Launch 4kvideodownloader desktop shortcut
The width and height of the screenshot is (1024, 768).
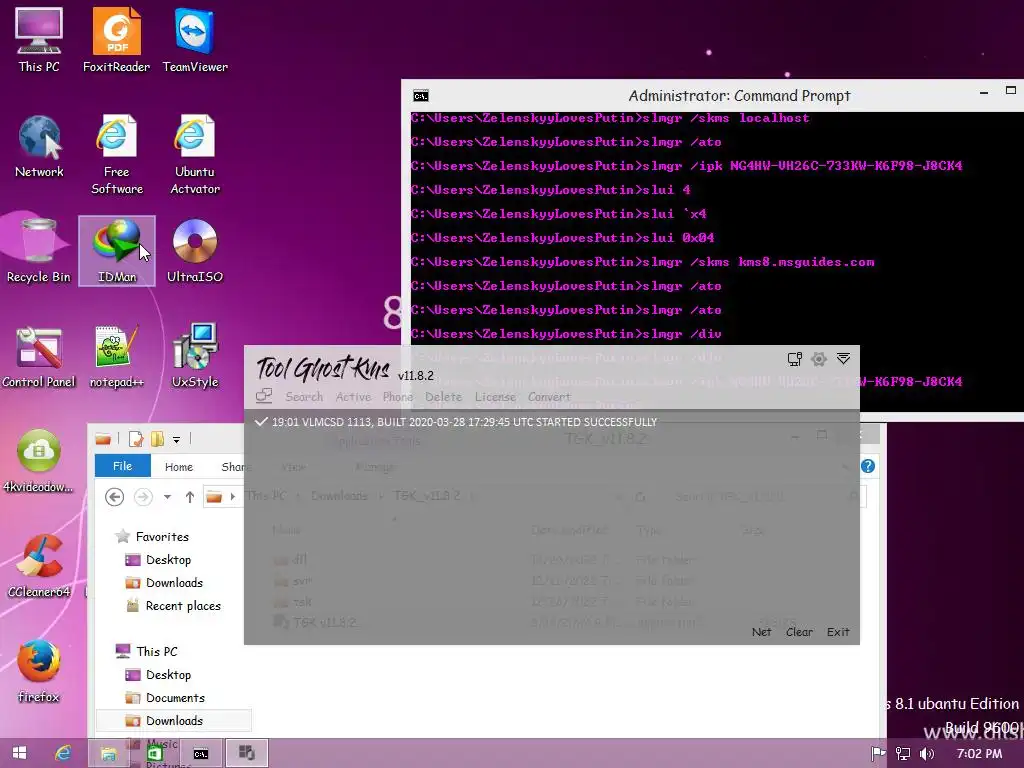click(39, 461)
